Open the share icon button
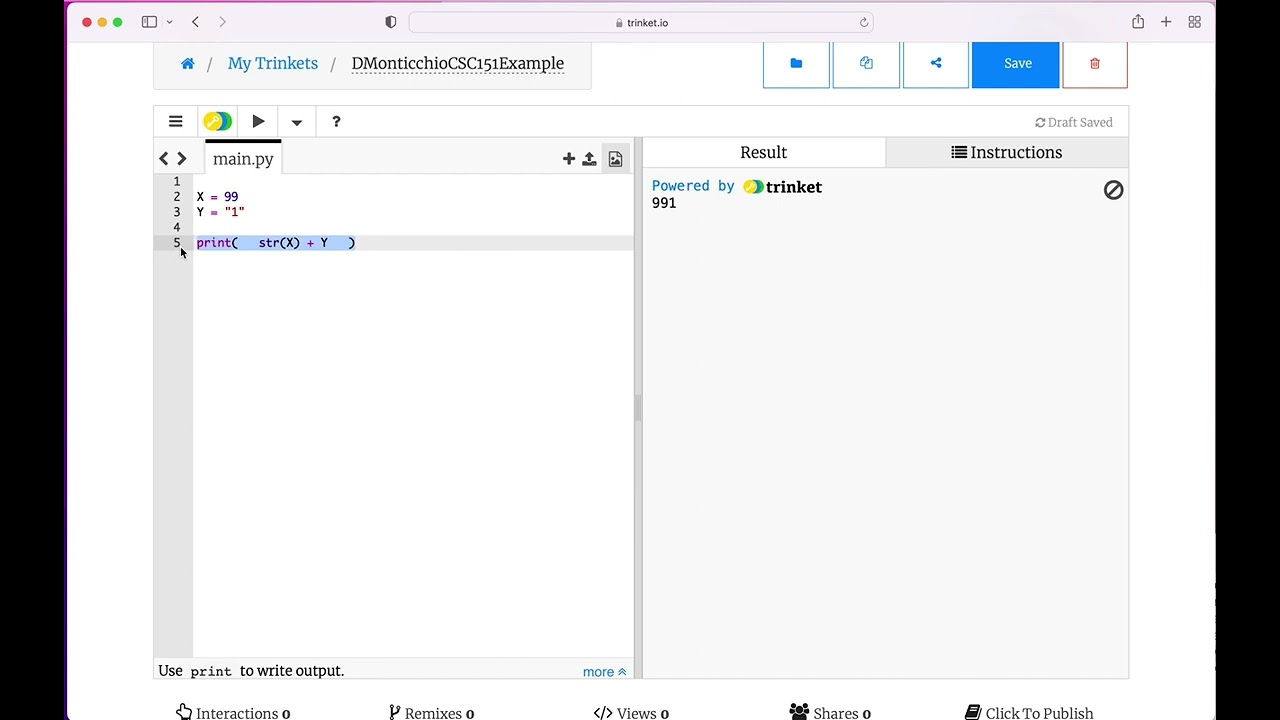This screenshot has width=1280, height=720. [936, 64]
